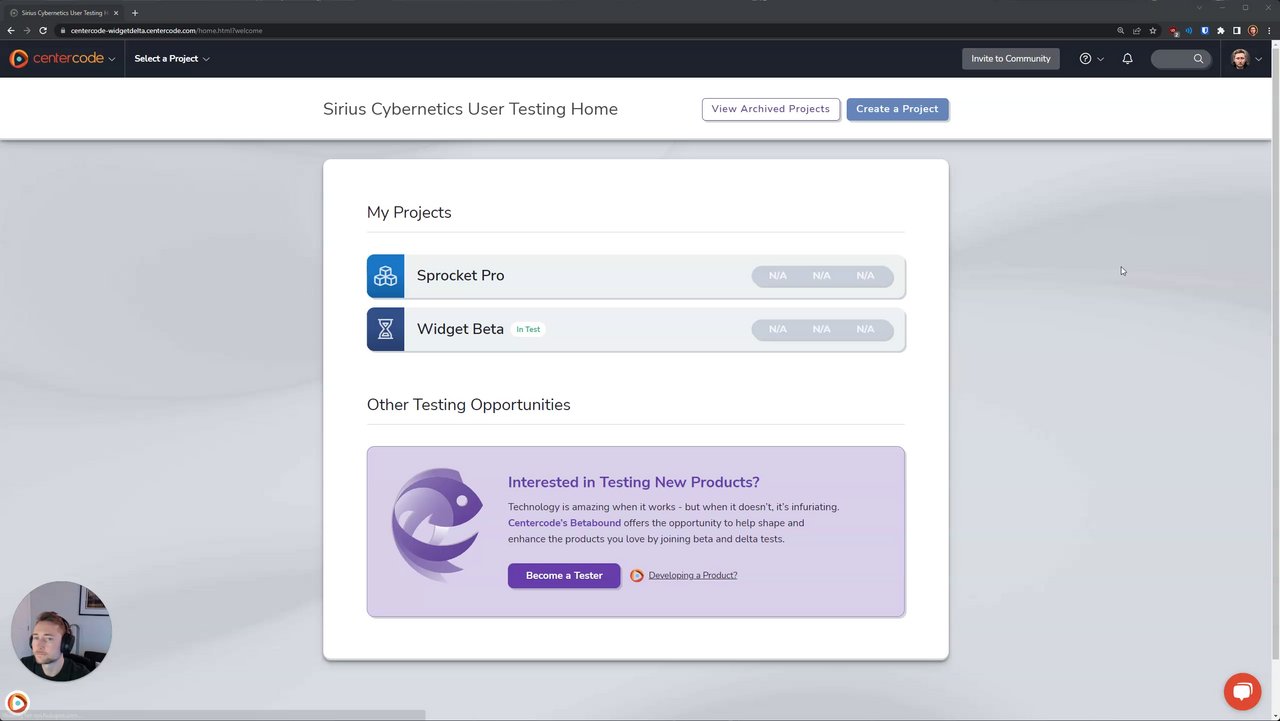
Task: Follow the Centercode's Betabound link
Action: point(564,523)
